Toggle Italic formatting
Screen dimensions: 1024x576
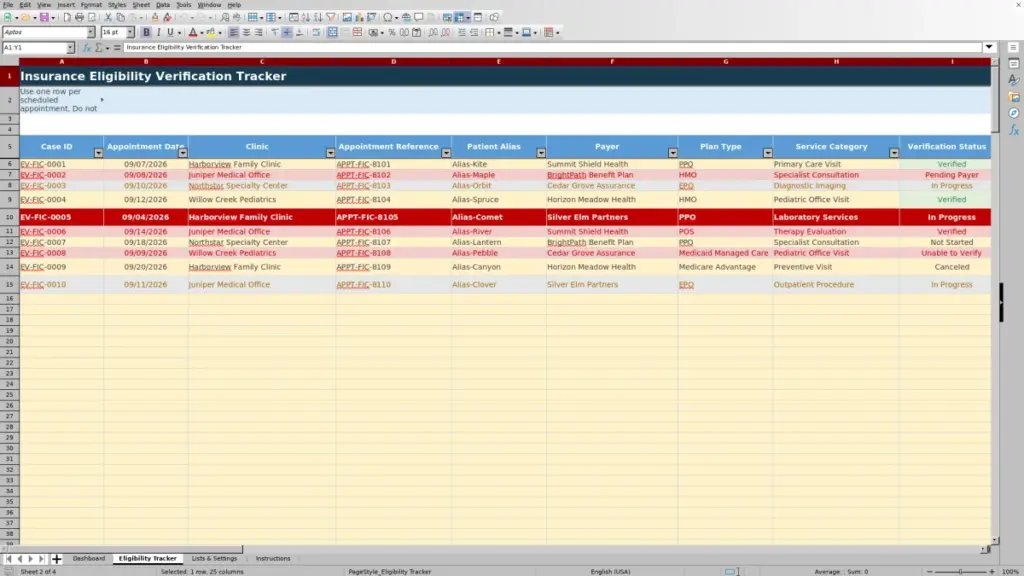tap(158, 32)
